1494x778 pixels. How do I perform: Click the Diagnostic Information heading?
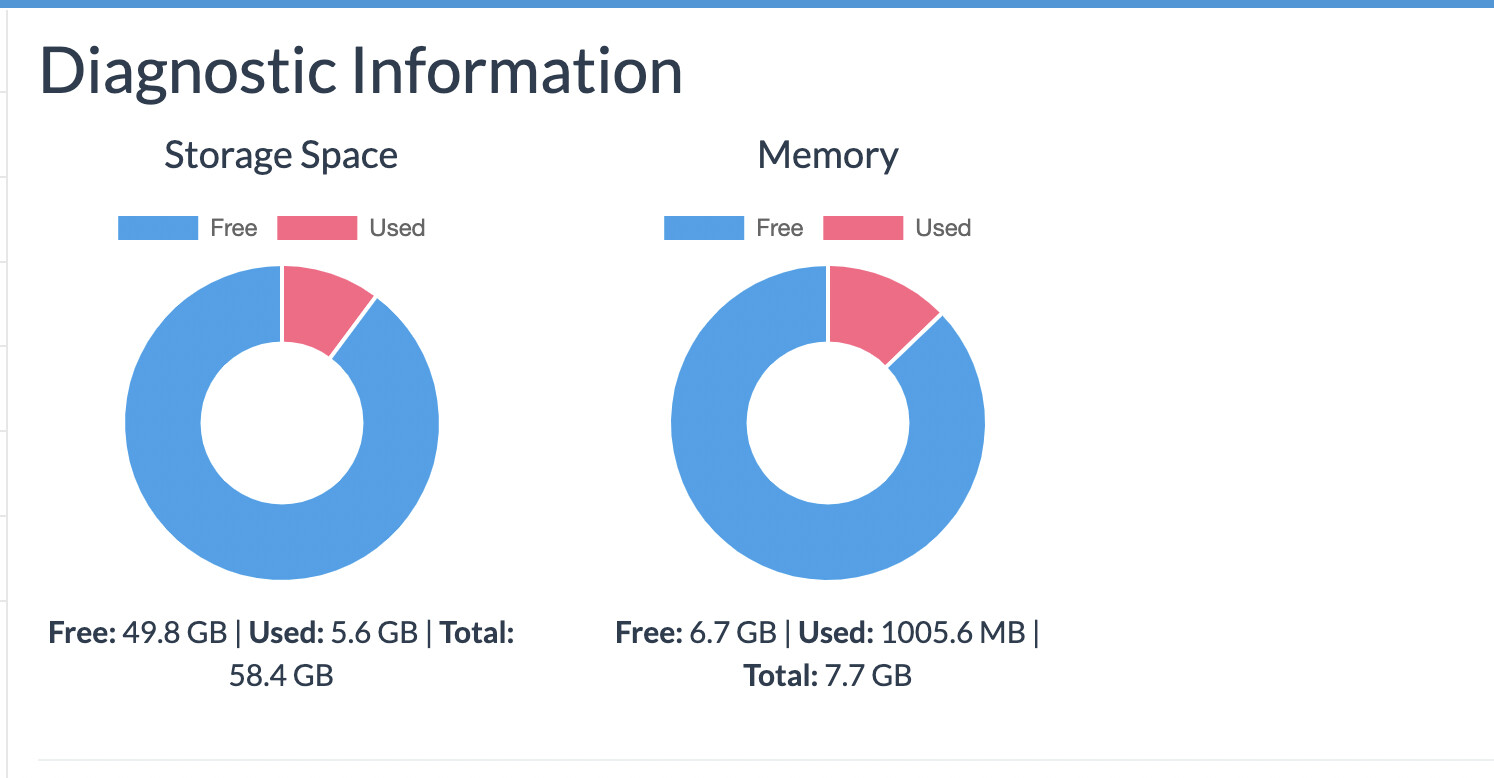[x=362, y=68]
